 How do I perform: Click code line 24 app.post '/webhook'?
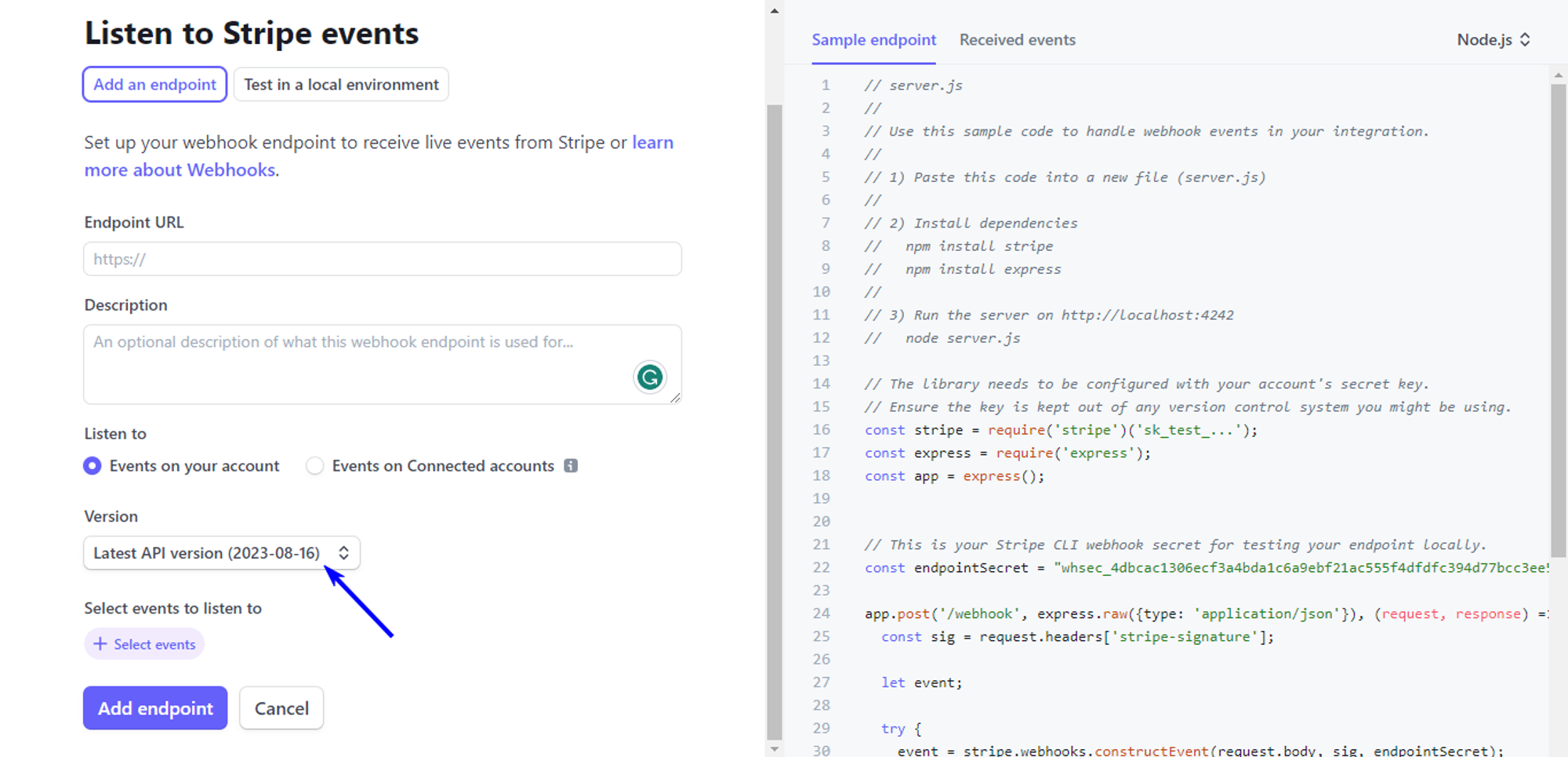[1207, 613]
